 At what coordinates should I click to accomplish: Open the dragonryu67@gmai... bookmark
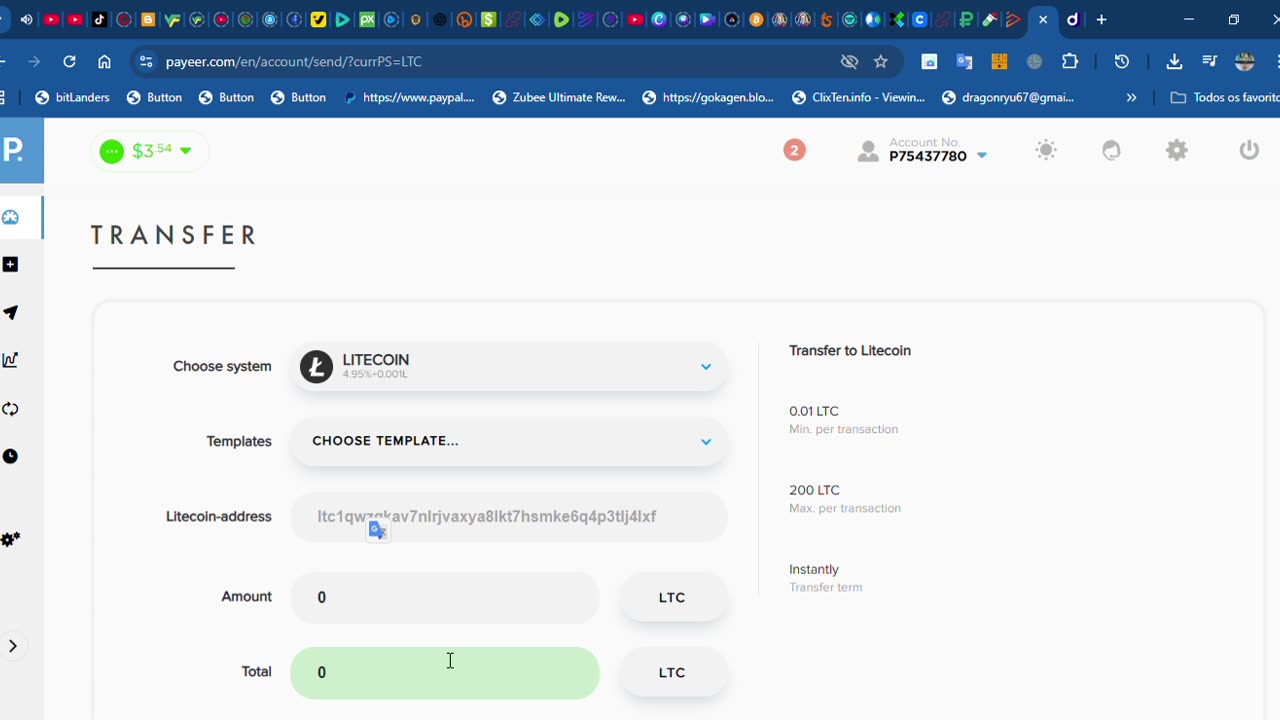coord(1007,97)
